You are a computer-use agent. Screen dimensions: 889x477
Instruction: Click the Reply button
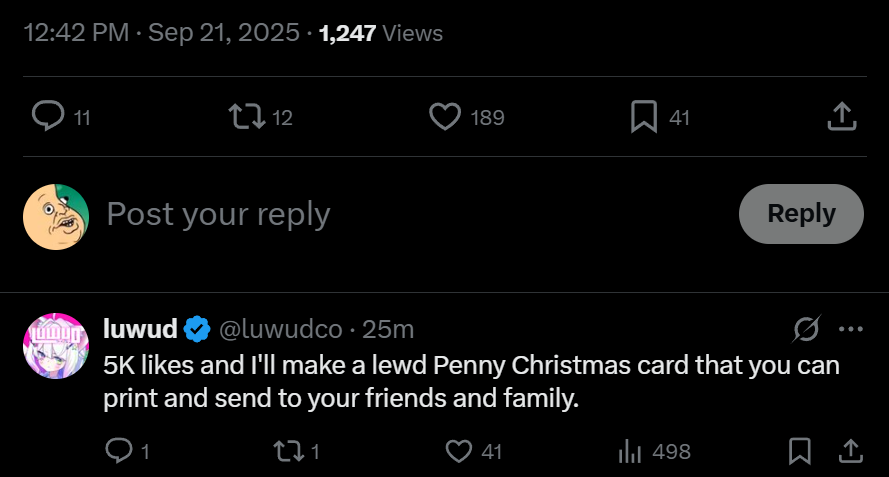pyautogui.click(x=801, y=214)
